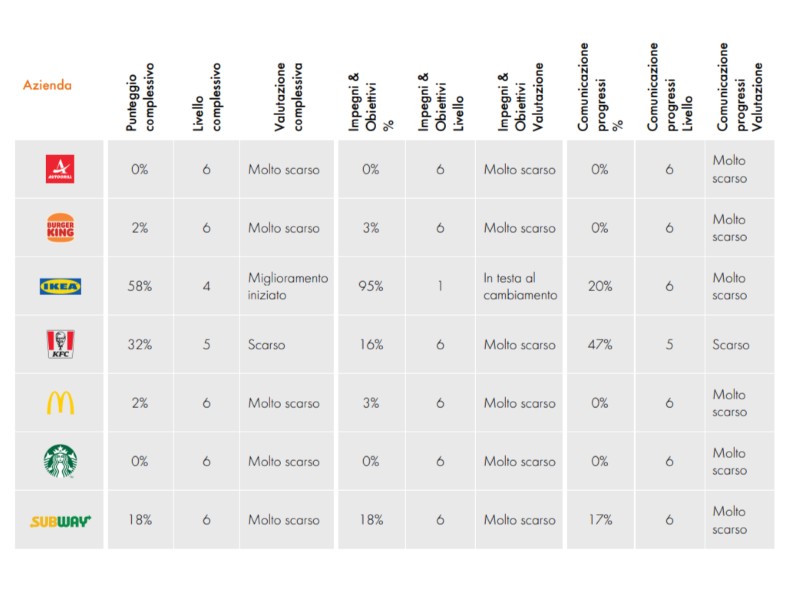The width and height of the screenshot is (800, 600).
Task: Click the 20% cell in IKEA's row
Action: click(x=600, y=287)
